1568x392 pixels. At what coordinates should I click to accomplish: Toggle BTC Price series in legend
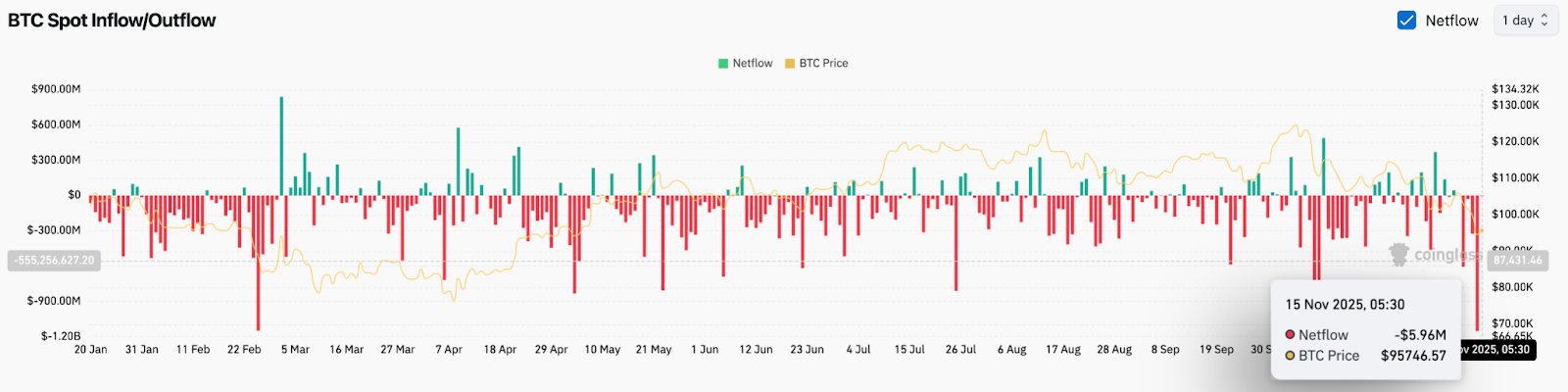tap(823, 64)
